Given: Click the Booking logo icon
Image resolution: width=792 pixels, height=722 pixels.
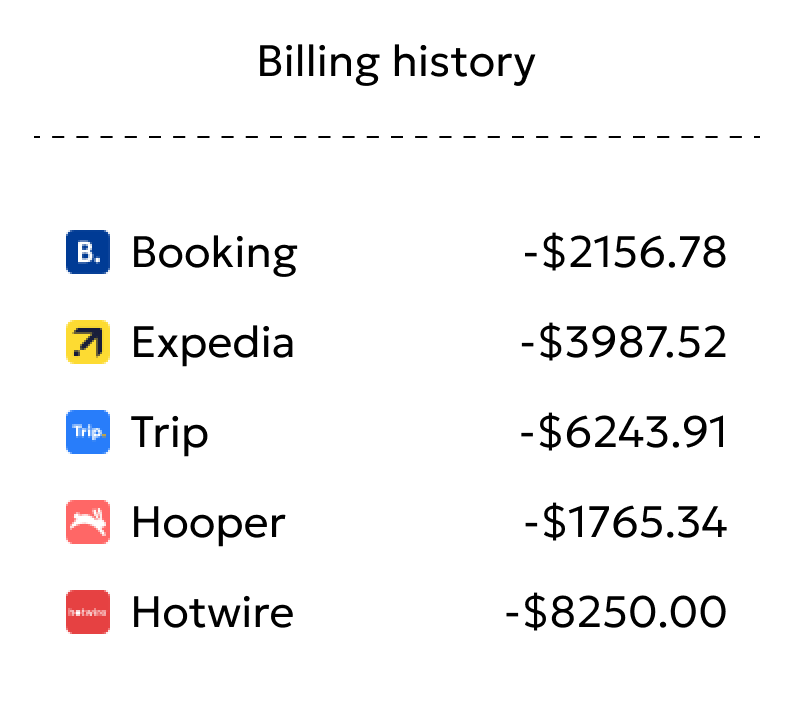Looking at the screenshot, I should click(88, 252).
